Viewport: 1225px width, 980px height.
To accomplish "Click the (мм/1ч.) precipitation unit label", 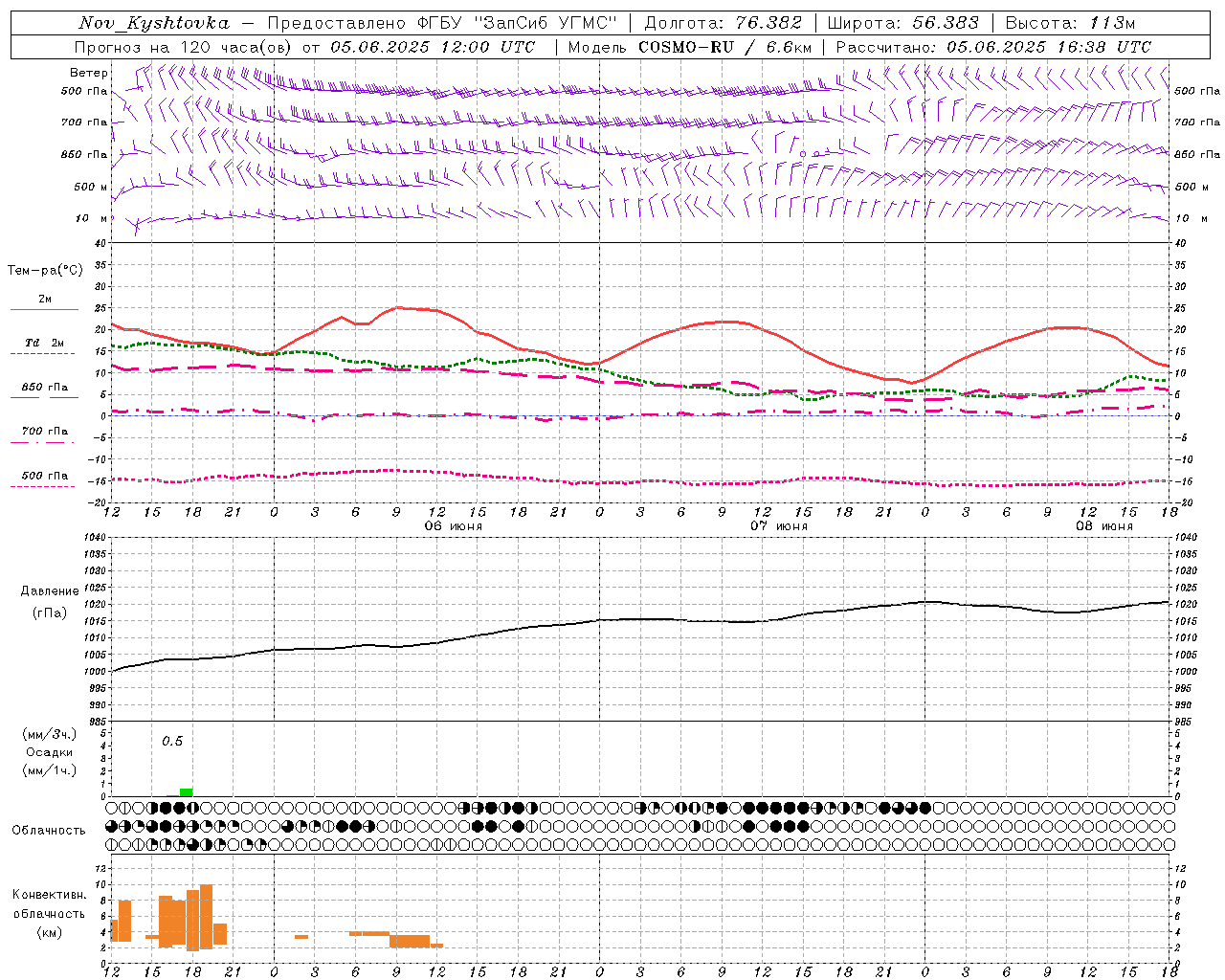I will click(50, 770).
